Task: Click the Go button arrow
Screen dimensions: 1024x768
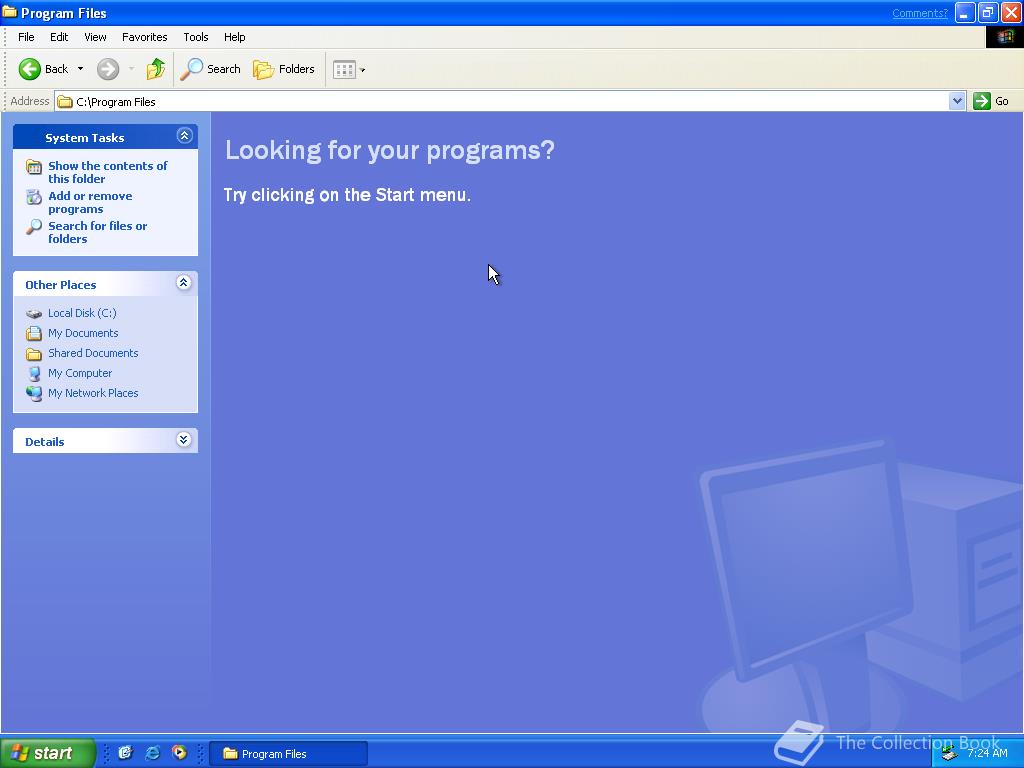Action: (x=981, y=101)
